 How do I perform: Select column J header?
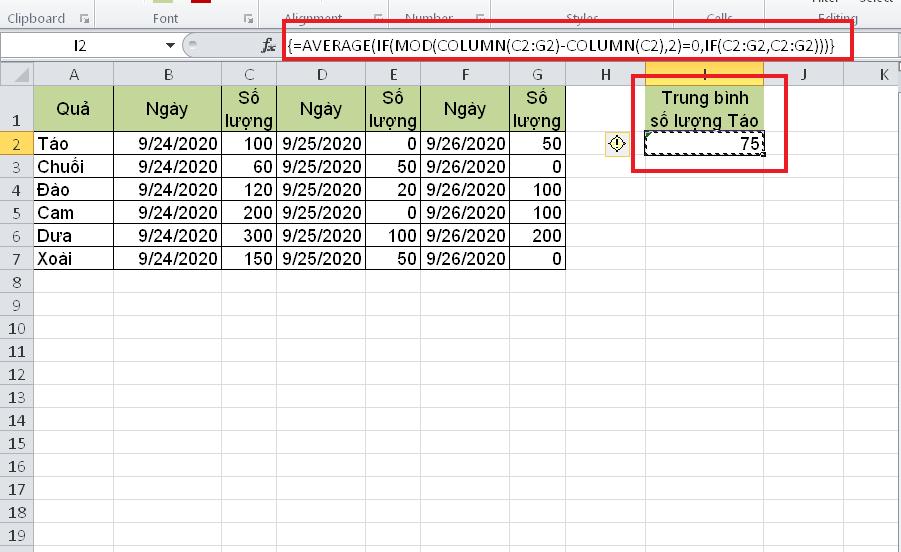[x=803, y=74]
